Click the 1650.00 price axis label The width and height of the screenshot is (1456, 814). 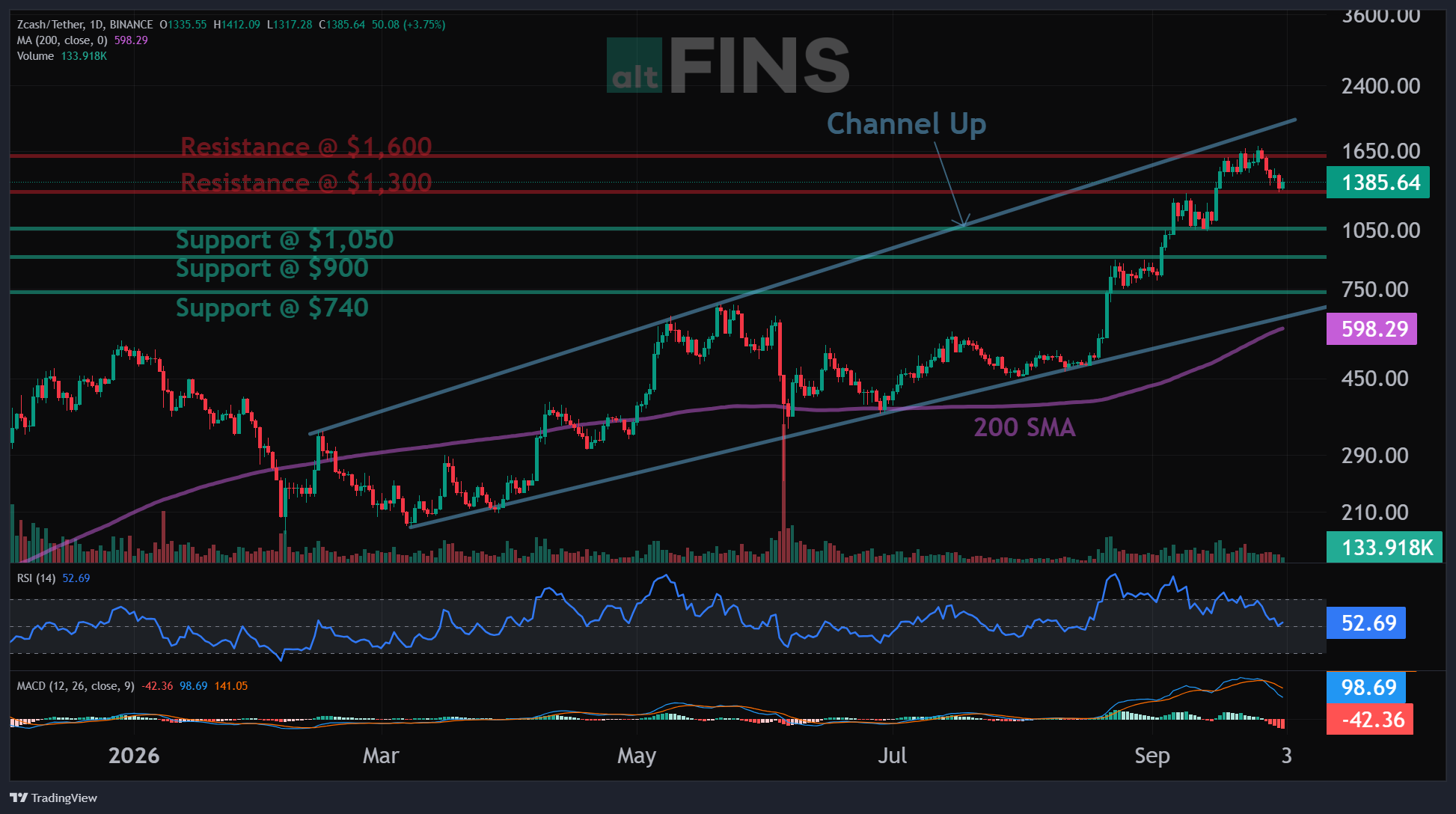pos(1381,151)
